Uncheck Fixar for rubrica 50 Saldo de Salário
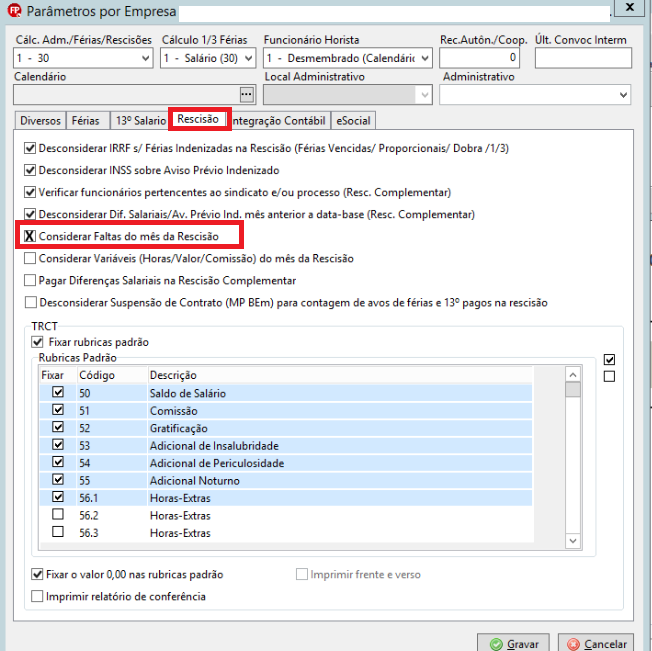This screenshot has height=651, width=652. (x=58, y=392)
